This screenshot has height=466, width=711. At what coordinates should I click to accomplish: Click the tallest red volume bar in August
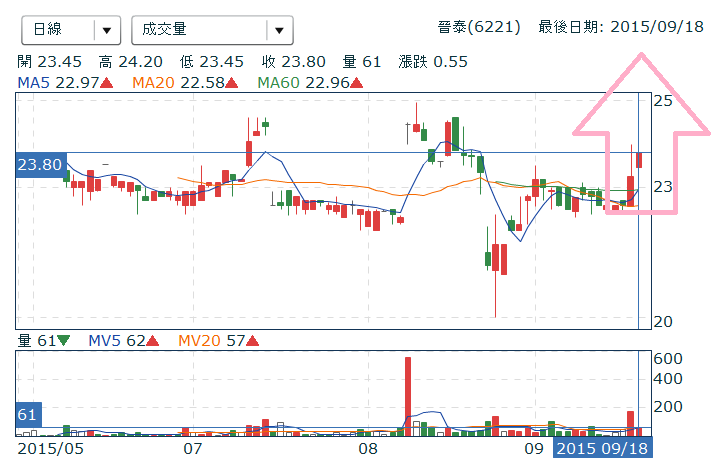click(x=408, y=397)
